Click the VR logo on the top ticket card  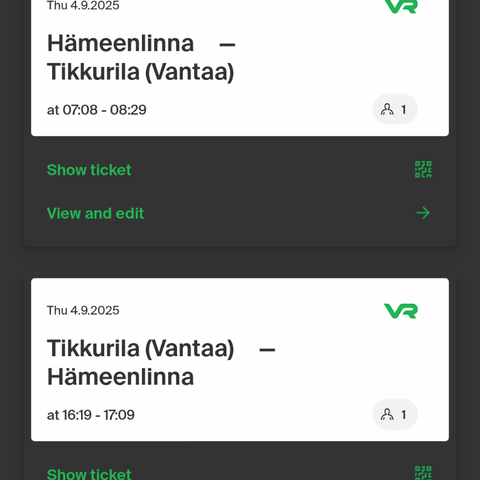(x=401, y=6)
